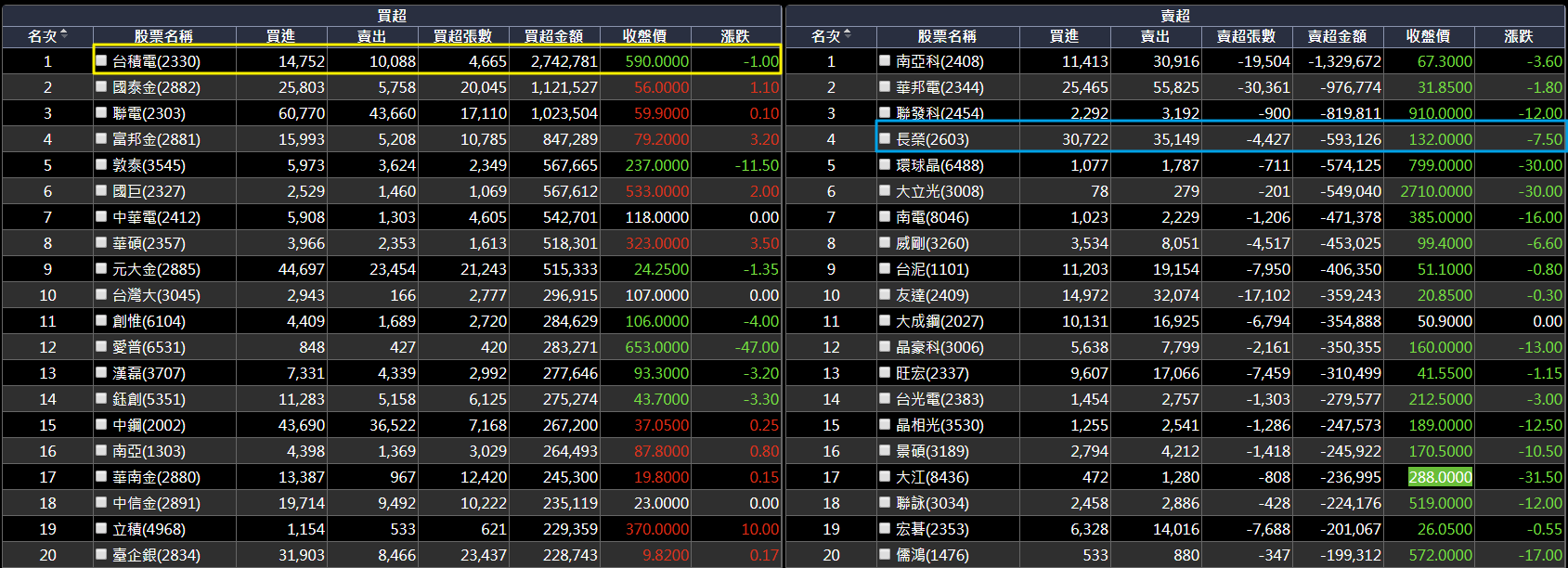
Task: Open stock 宏碁(2353)
Action: click(x=932, y=529)
